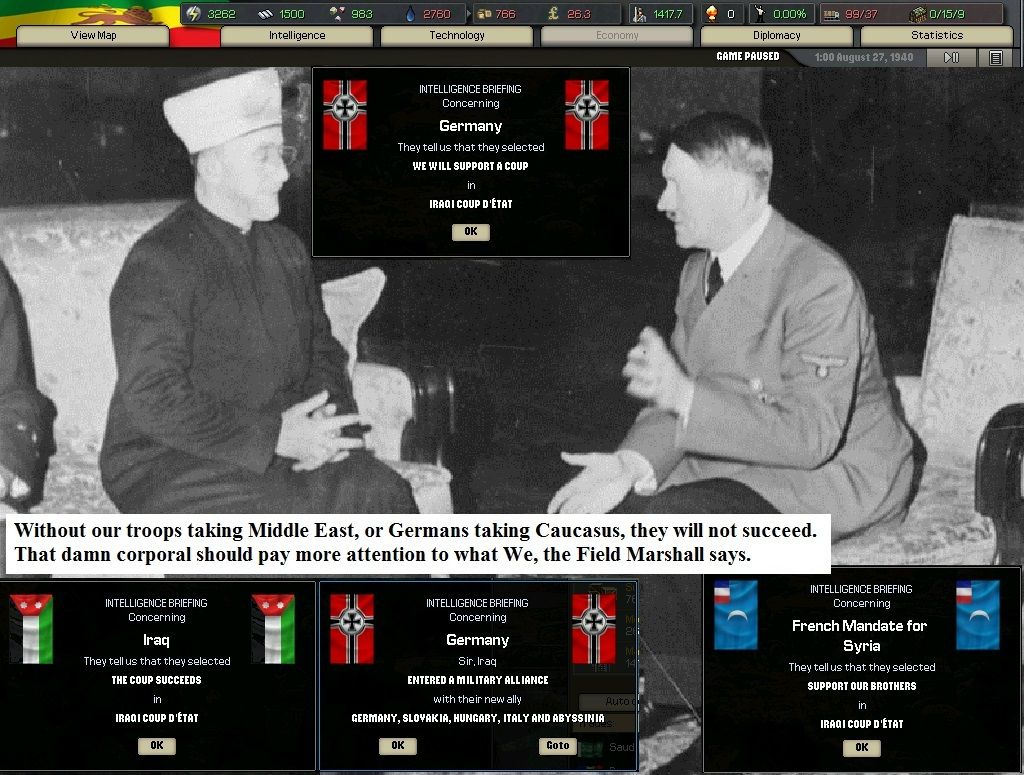This screenshot has height=775, width=1024.
Task: Click the Crude Oil droplet icon
Action: coord(409,14)
